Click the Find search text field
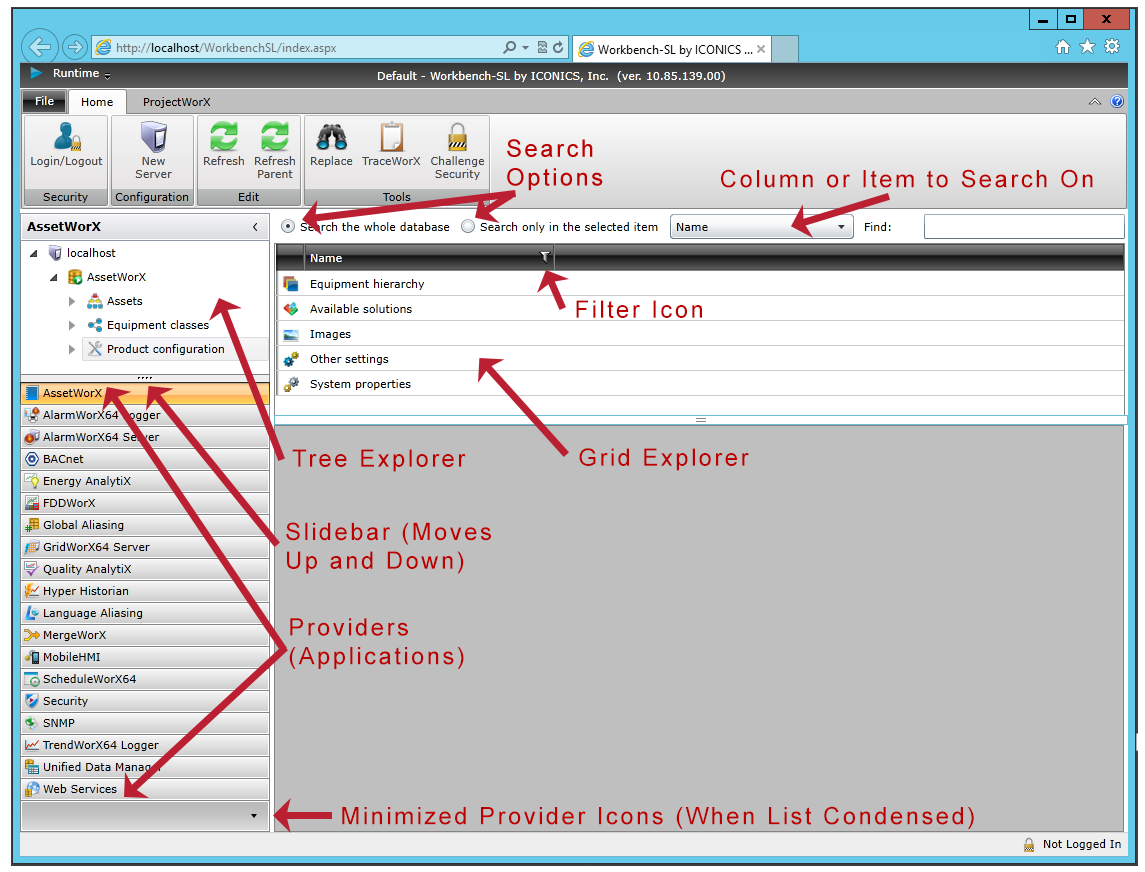Screen dimensions: 1145x872 [x=1023, y=227]
